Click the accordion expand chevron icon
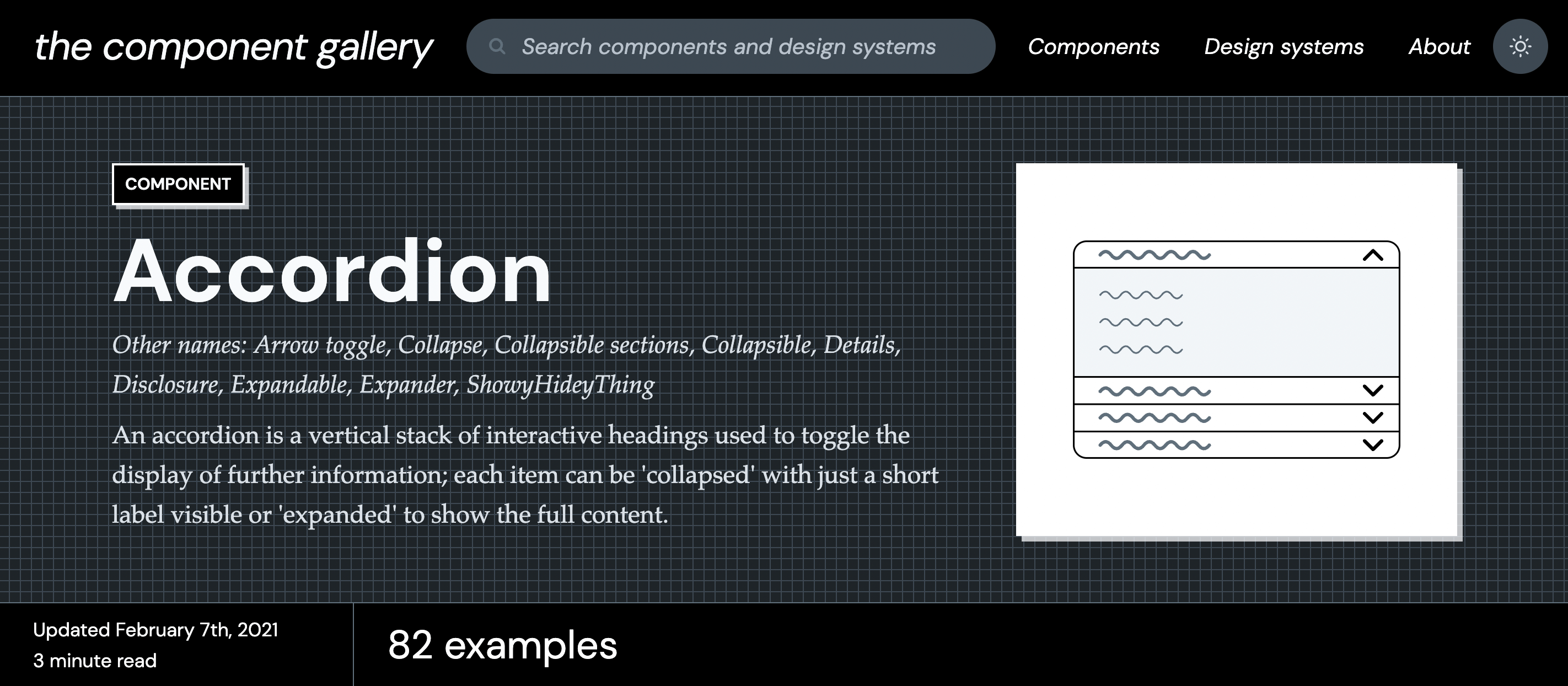This screenshot has height=686, width=1568. [x=1370, y=388]
